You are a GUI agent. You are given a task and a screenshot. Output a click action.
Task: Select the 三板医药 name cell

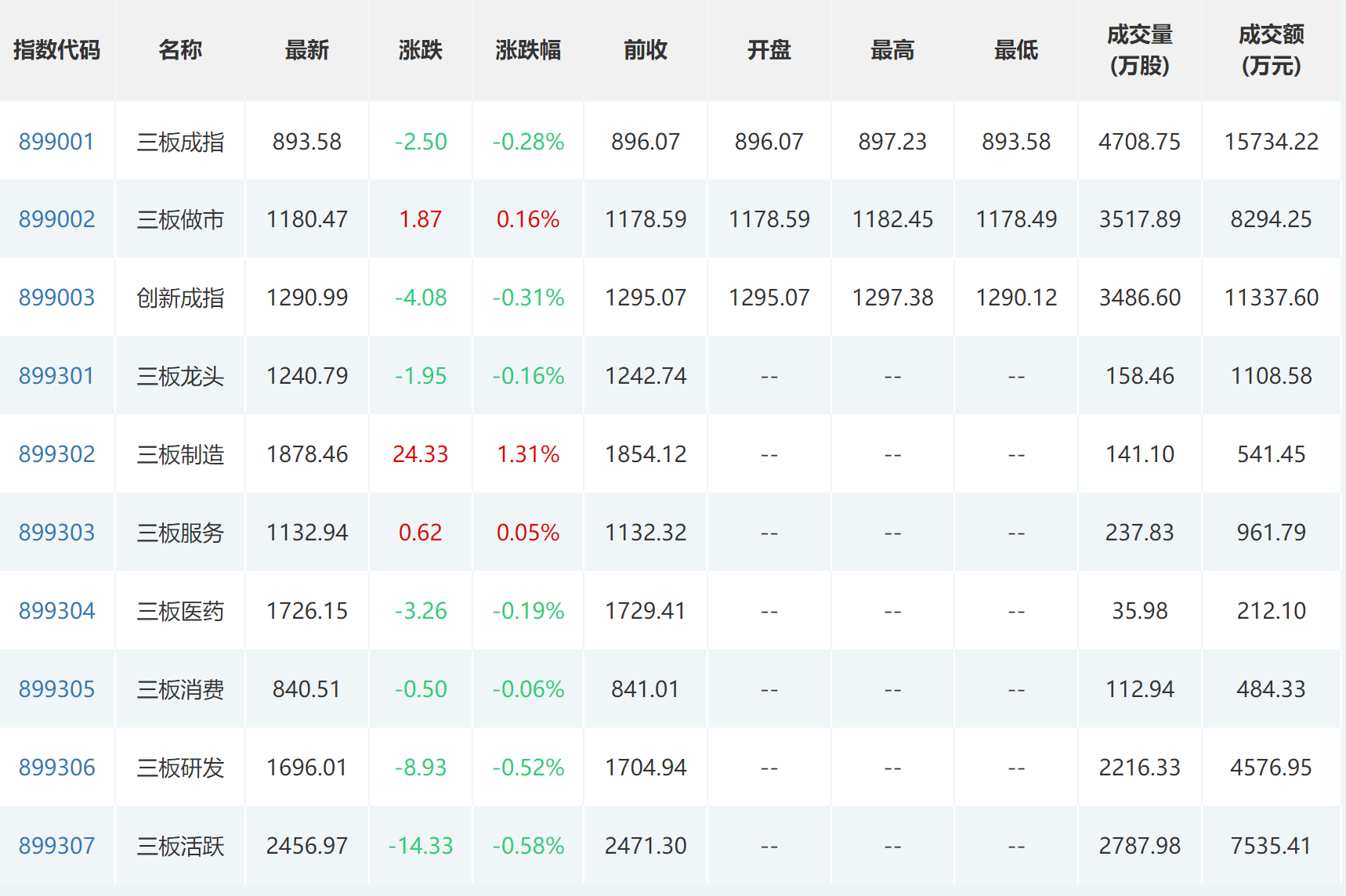click(180, 611)
